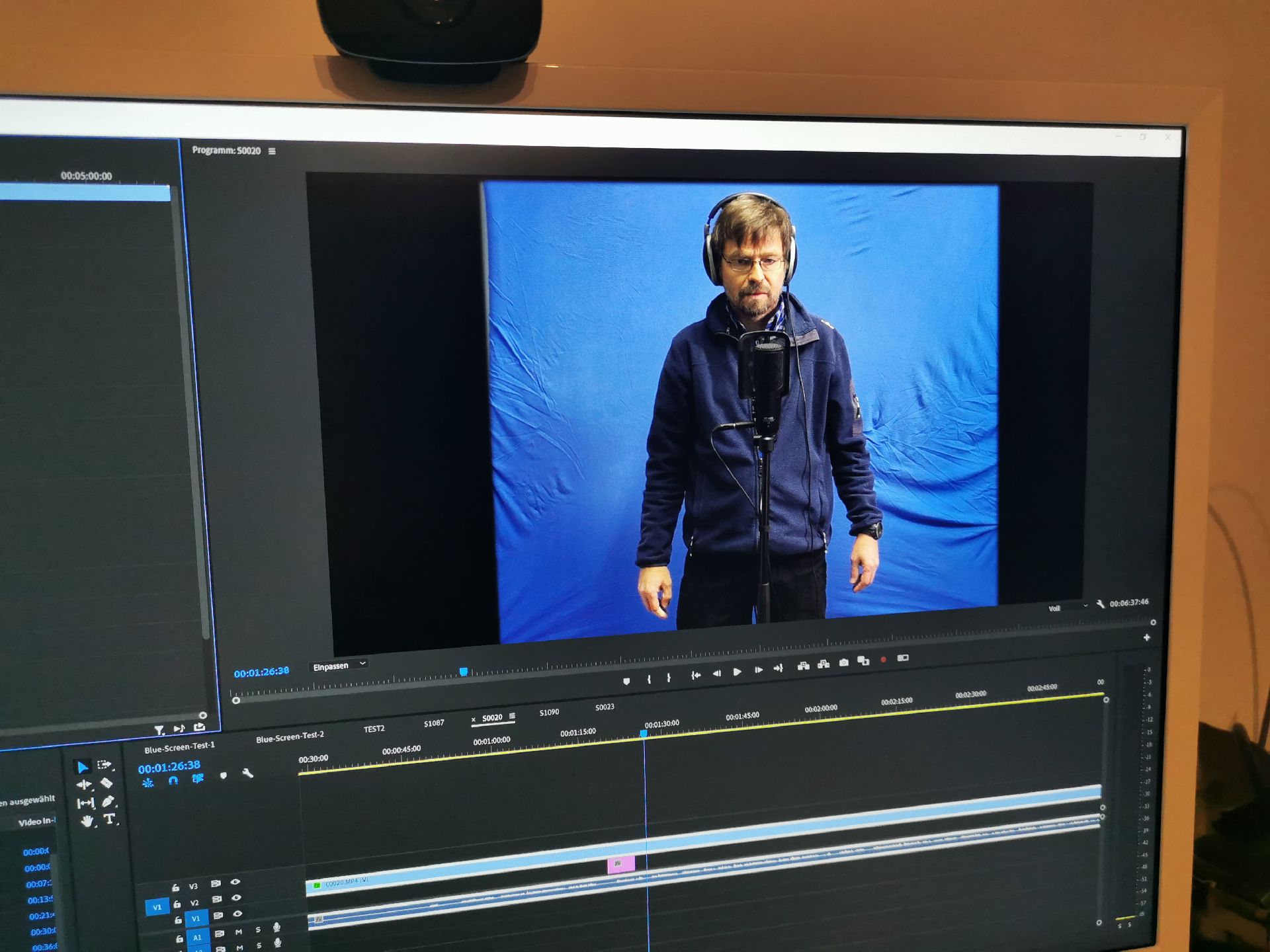The image size is (1270, 952).
Task: Open the S0020 sequence tab menu
Action: click(x=512, y=716)
